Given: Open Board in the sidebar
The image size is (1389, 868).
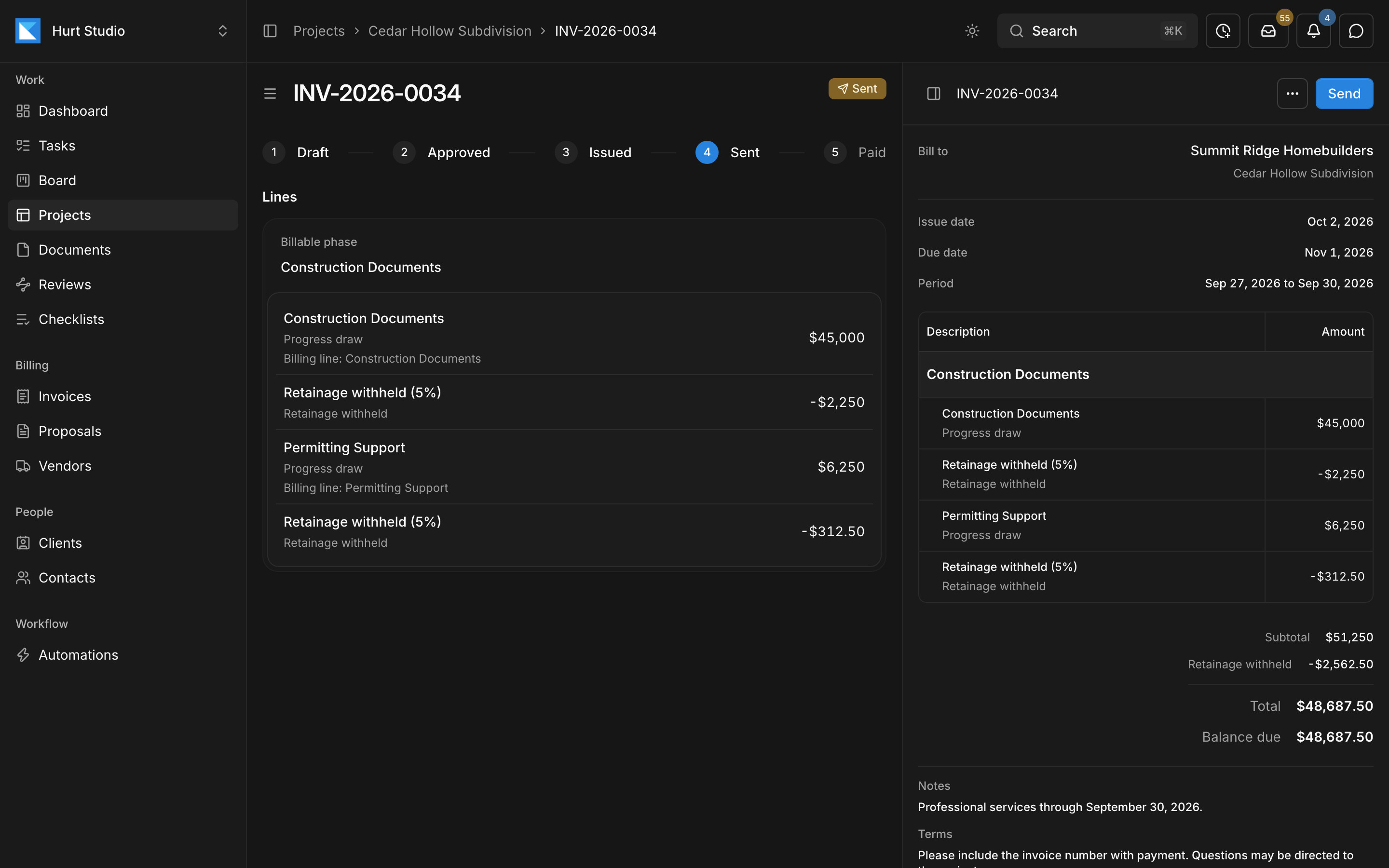Looking at the screenshot, I should click(123, 180).
